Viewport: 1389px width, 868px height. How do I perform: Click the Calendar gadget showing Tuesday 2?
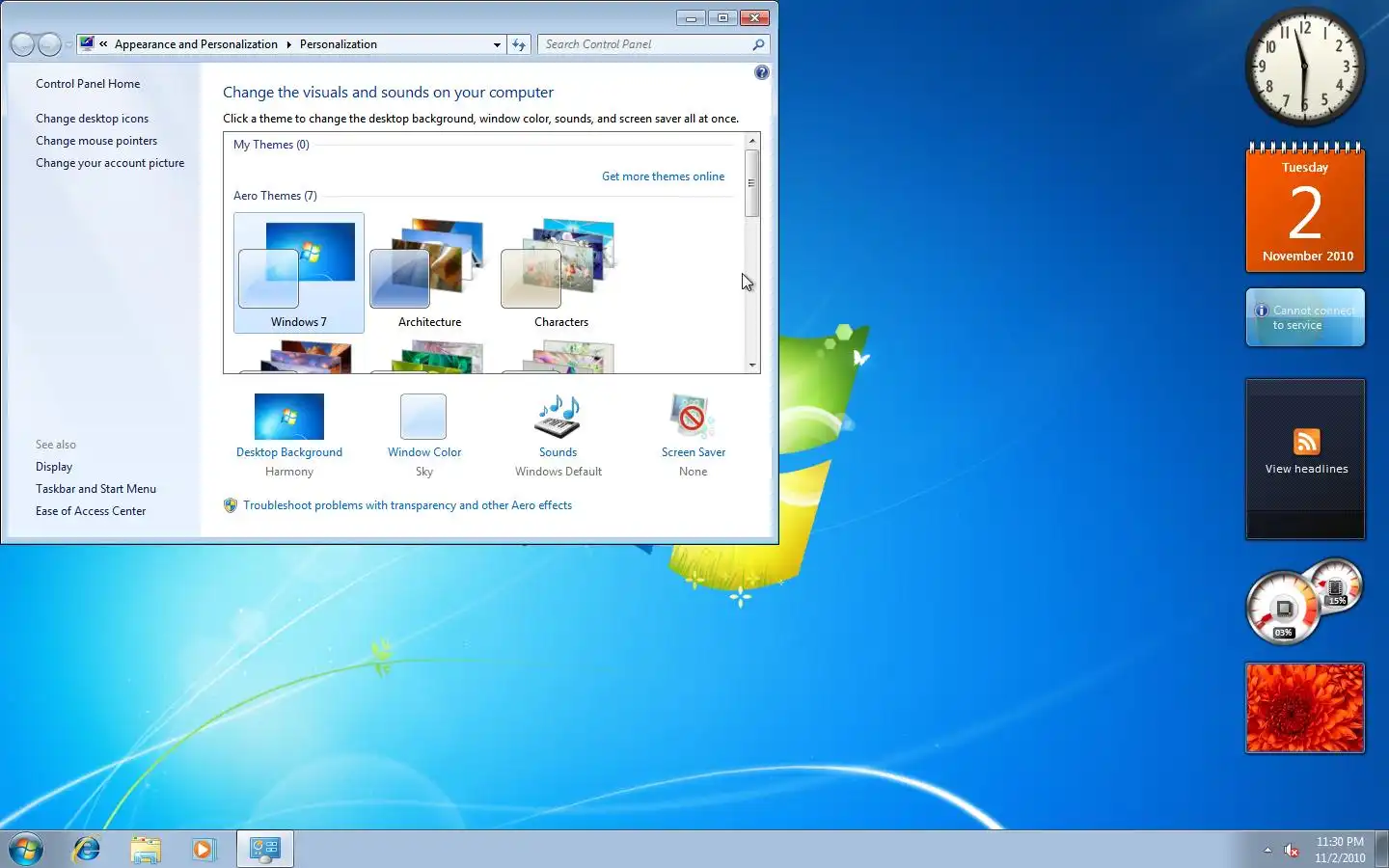[x=1305, y=207]
